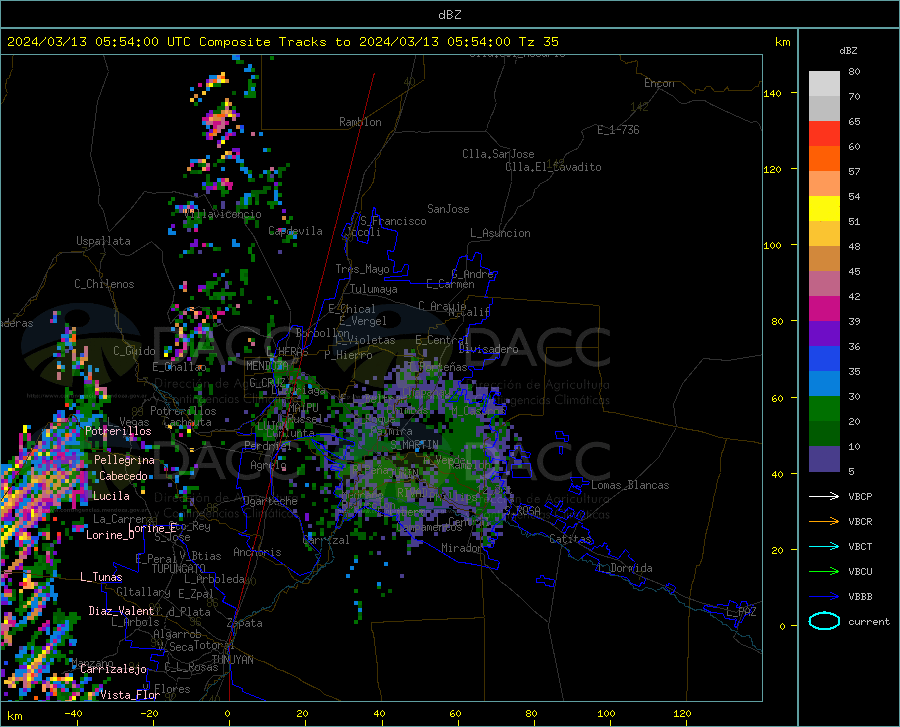Click the 'Capdevila' map label
This screenshot has width=900, height=727.
click(x=295, y=231)
